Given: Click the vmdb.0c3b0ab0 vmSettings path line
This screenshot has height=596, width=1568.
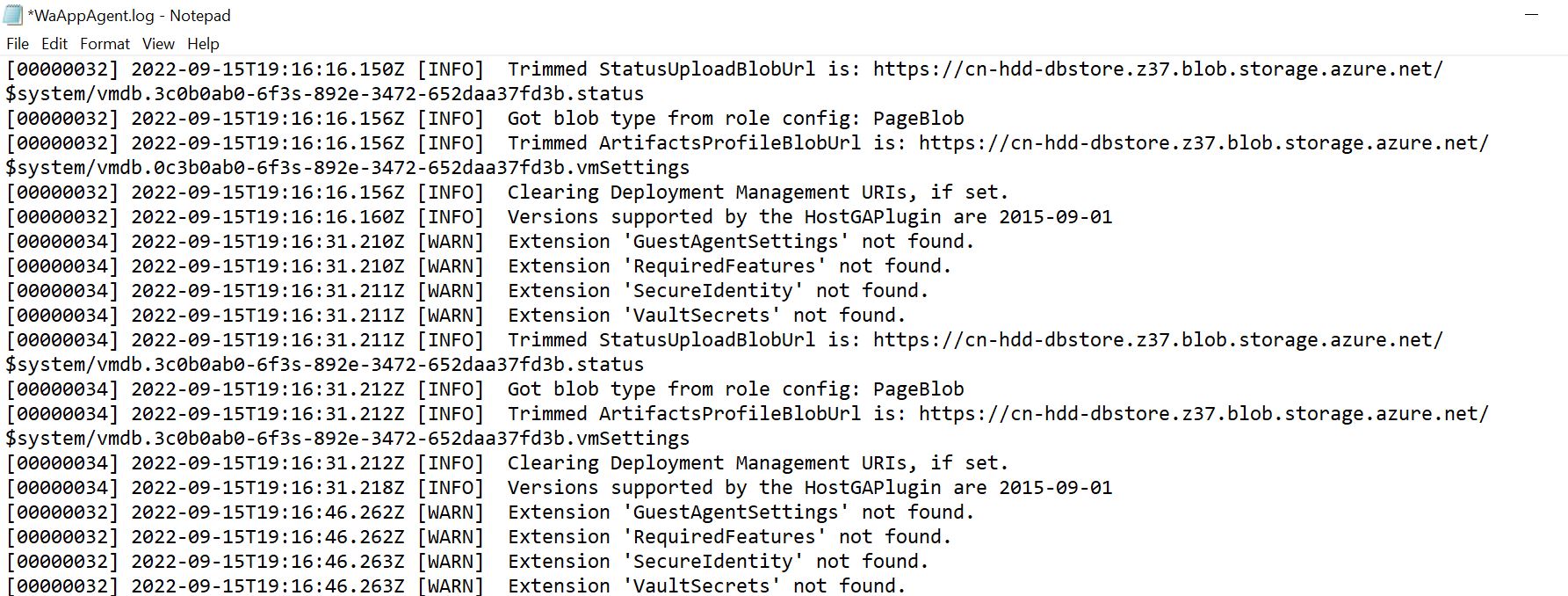Looking at the screenshot, I should (348, 167).
